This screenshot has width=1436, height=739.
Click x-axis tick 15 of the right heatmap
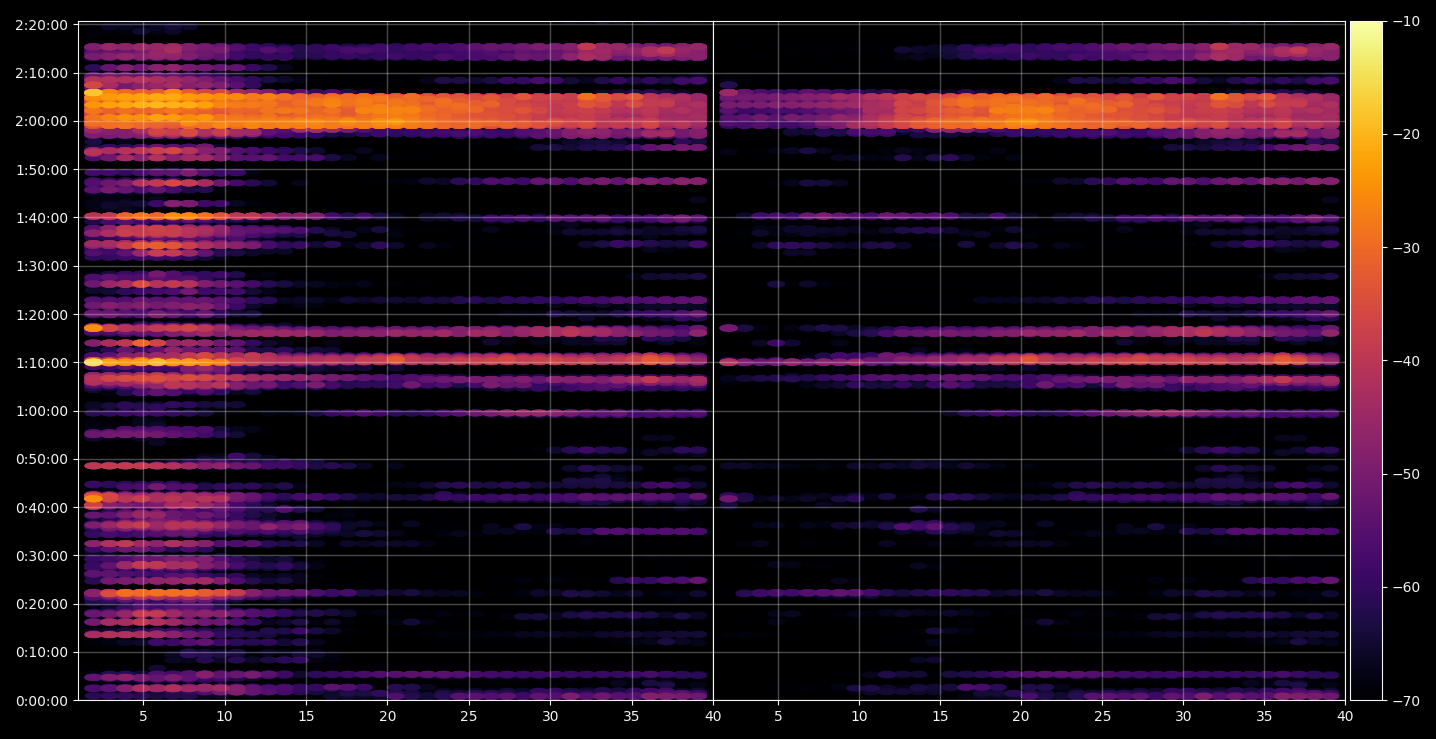[939, 716]
